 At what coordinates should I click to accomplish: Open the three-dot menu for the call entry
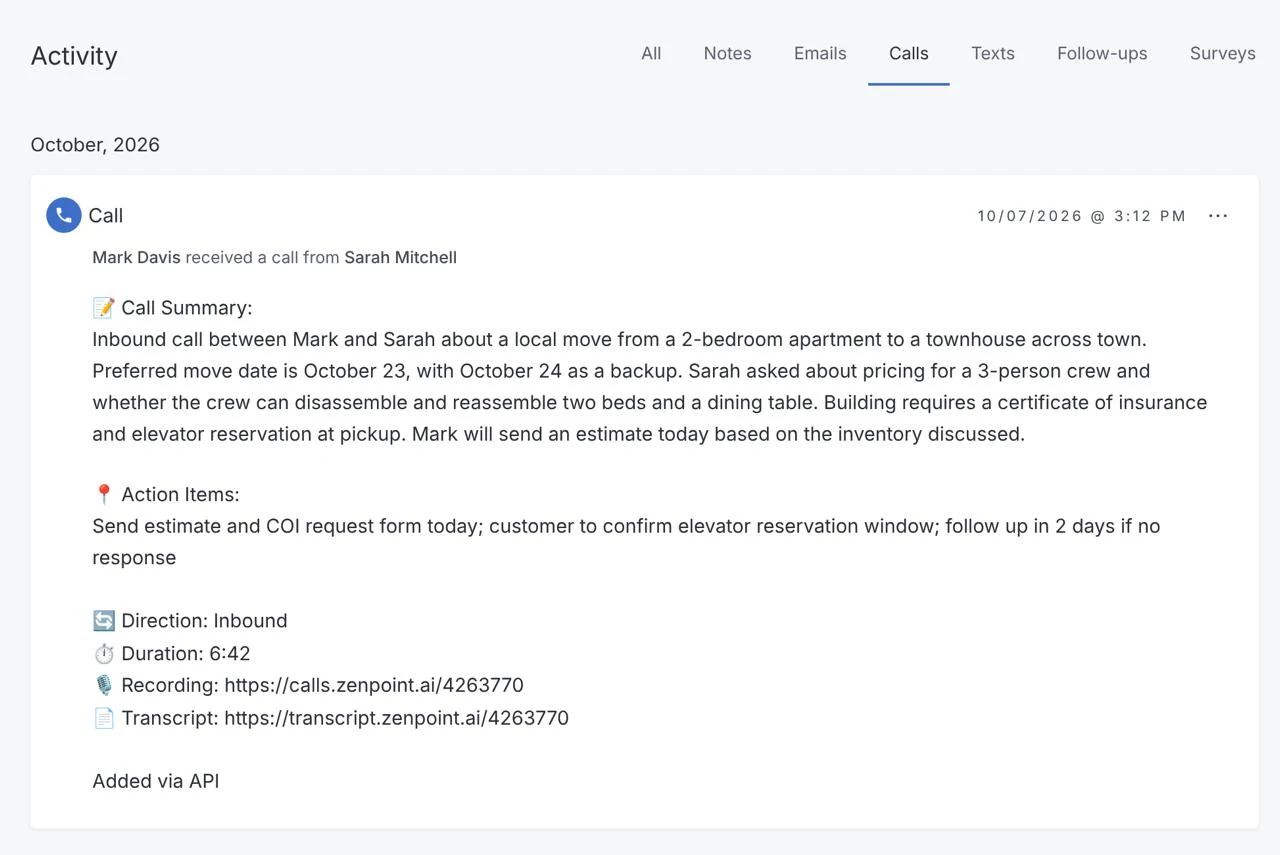tap(1218, 216)
